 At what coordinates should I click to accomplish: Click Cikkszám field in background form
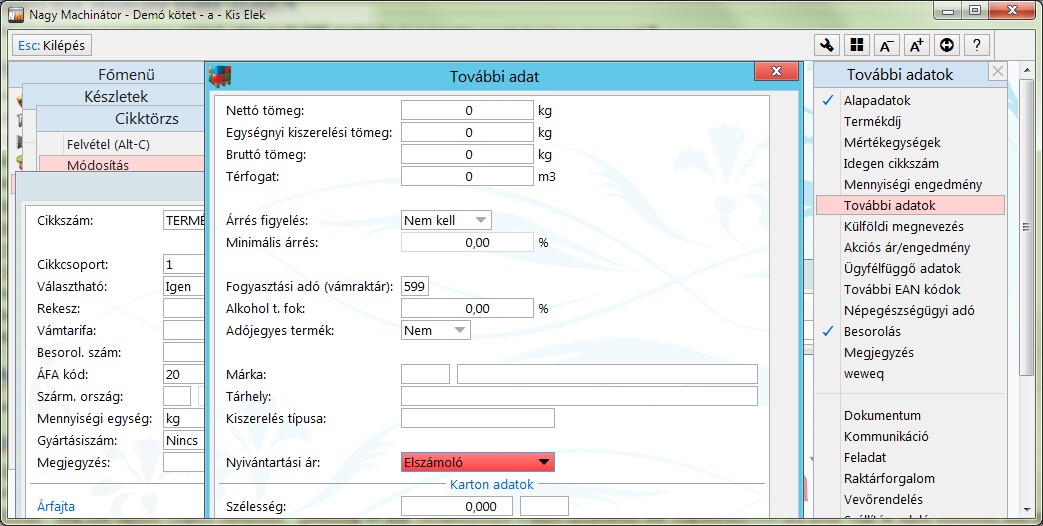pyautogui.click(x=184, y=220)
